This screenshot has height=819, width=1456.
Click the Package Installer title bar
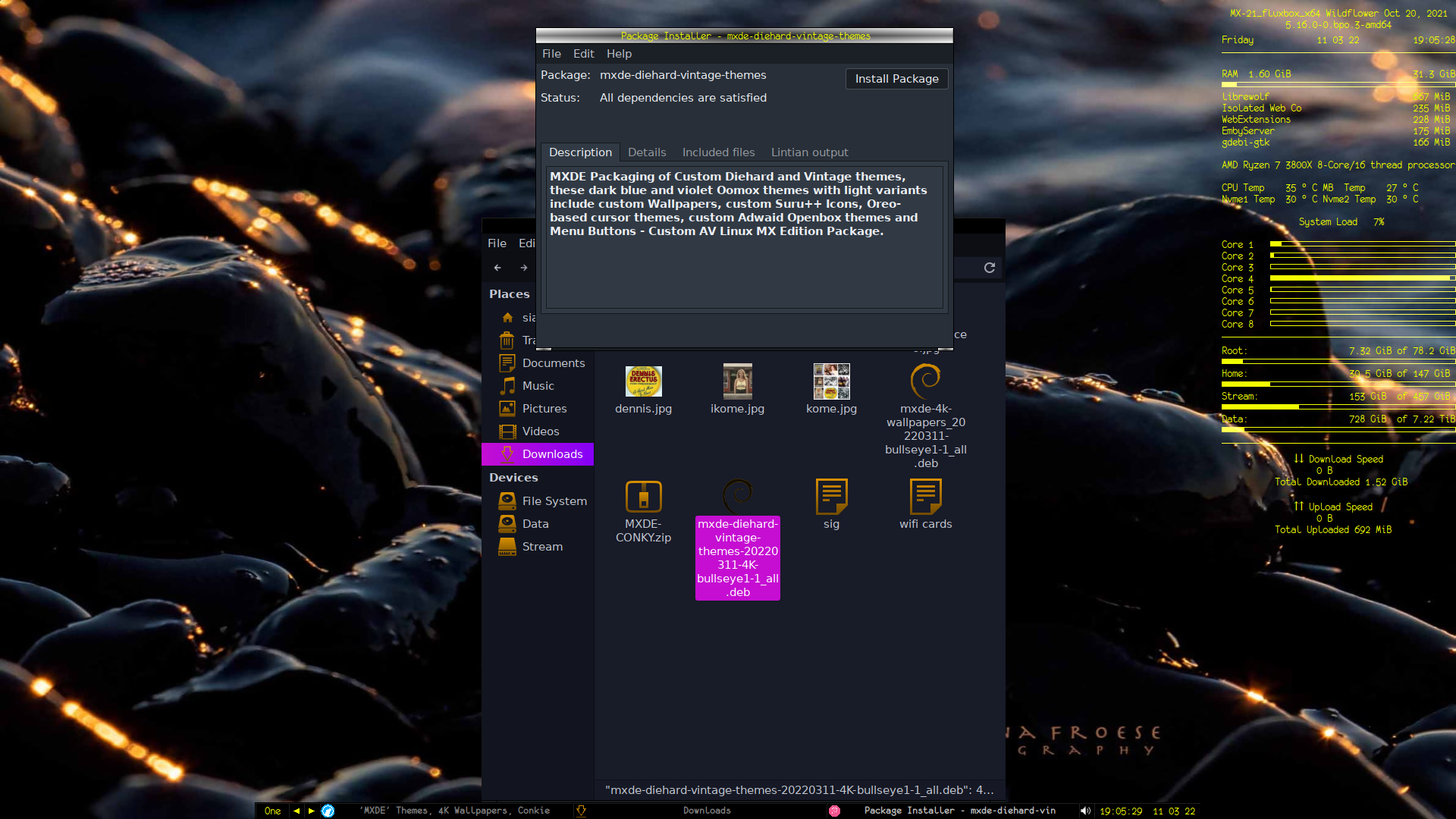(x=744, y=36)
